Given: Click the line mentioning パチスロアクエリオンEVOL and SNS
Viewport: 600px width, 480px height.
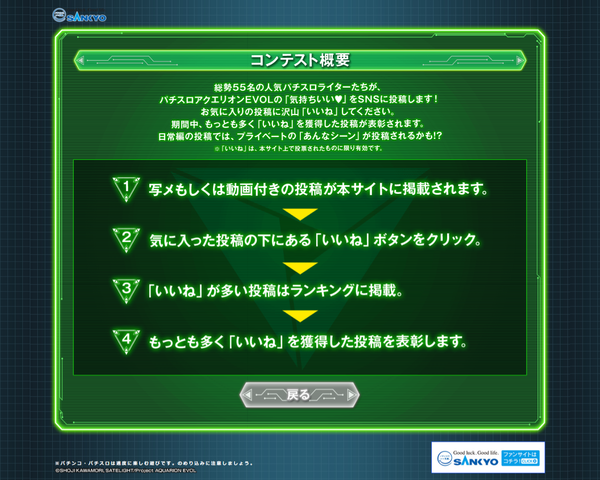Looking at the screenshot, I should click(x=299, y=100).
